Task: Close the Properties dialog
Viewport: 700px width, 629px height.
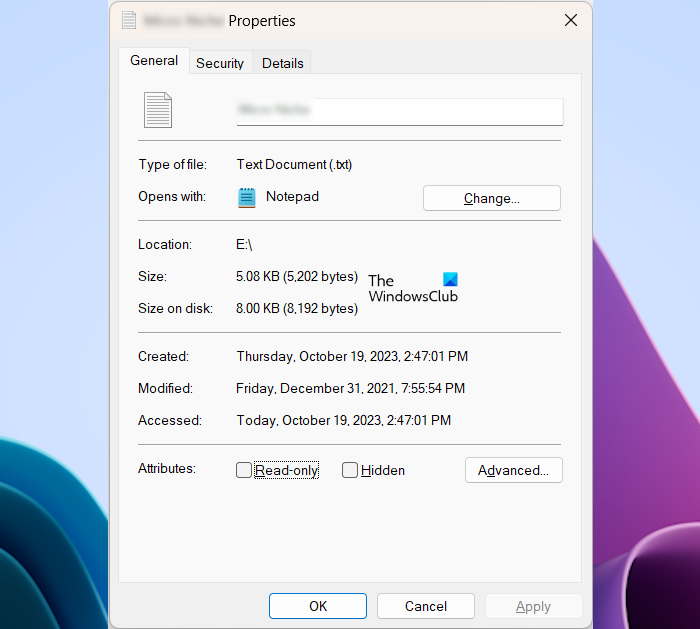Action: 571,20
